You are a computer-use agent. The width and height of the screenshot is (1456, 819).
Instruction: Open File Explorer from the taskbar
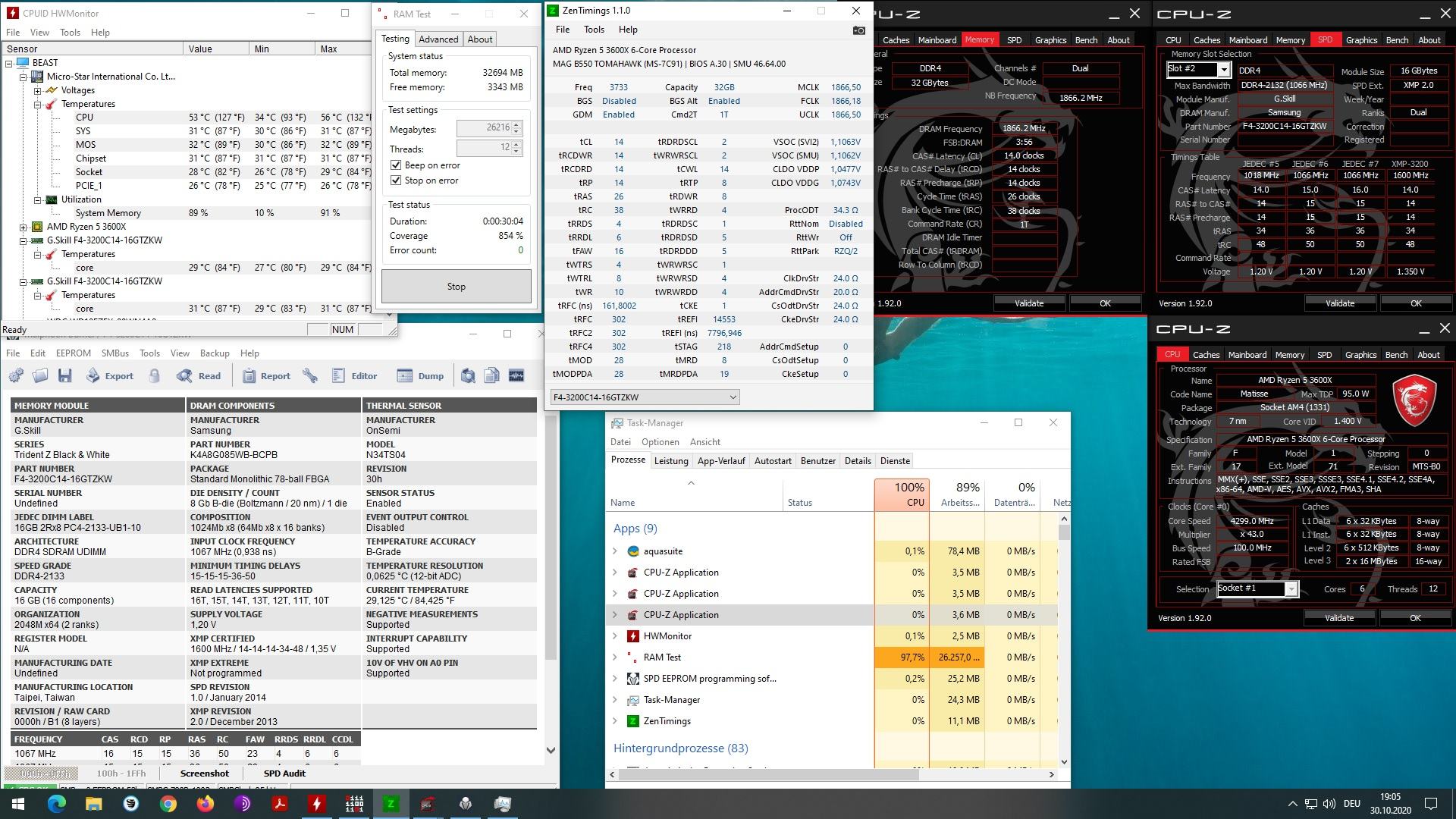(93, 804)
